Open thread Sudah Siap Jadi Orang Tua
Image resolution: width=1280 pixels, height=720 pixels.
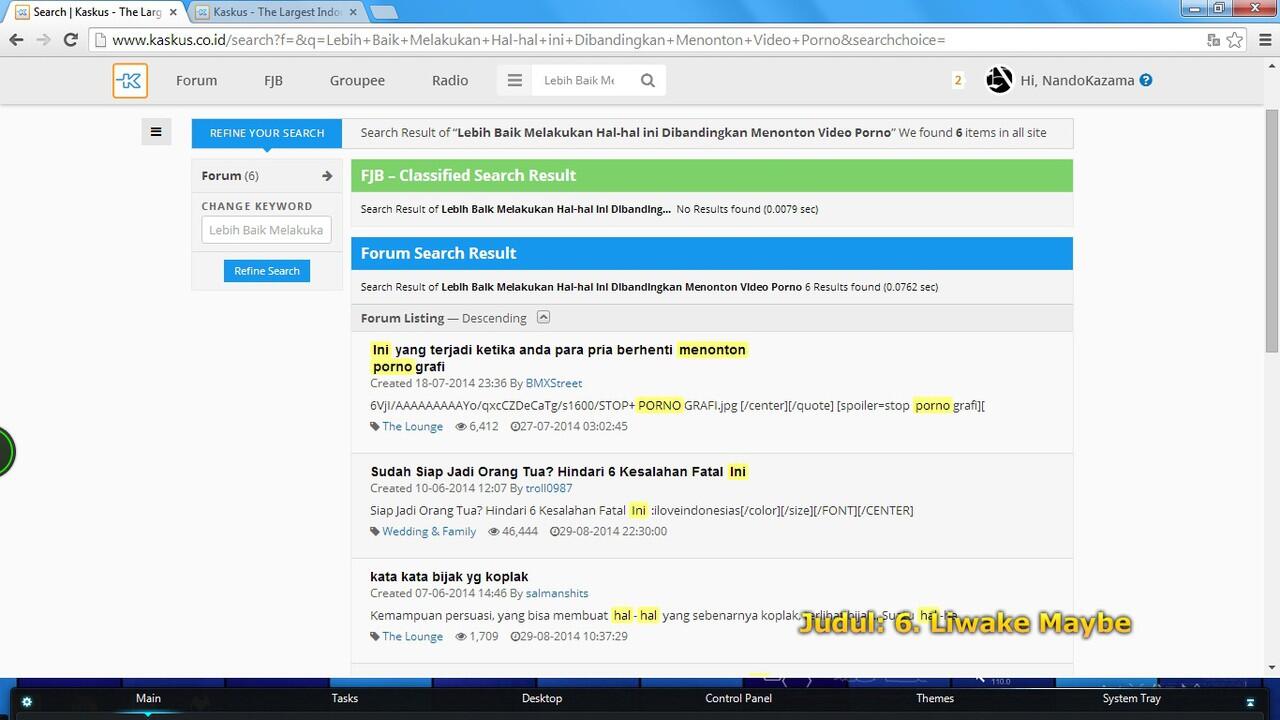pyautogui.click(x=559, y=472)
